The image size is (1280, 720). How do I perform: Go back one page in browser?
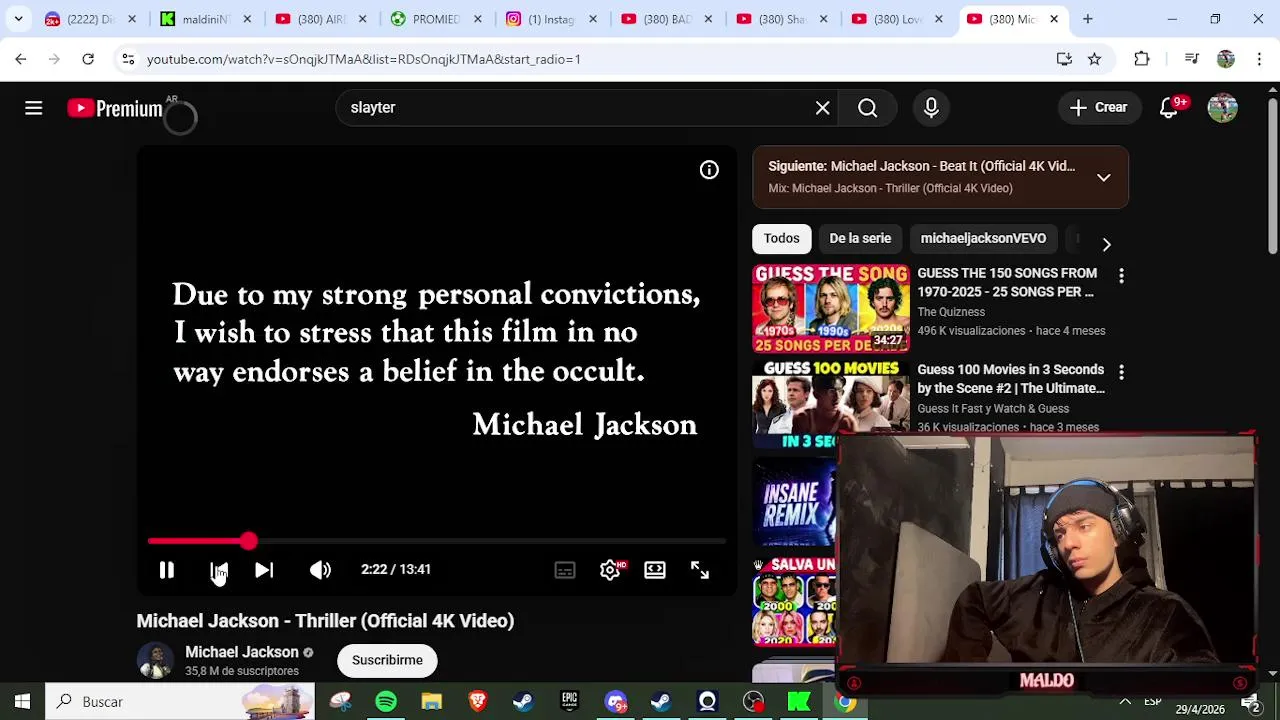coord(21,59)
